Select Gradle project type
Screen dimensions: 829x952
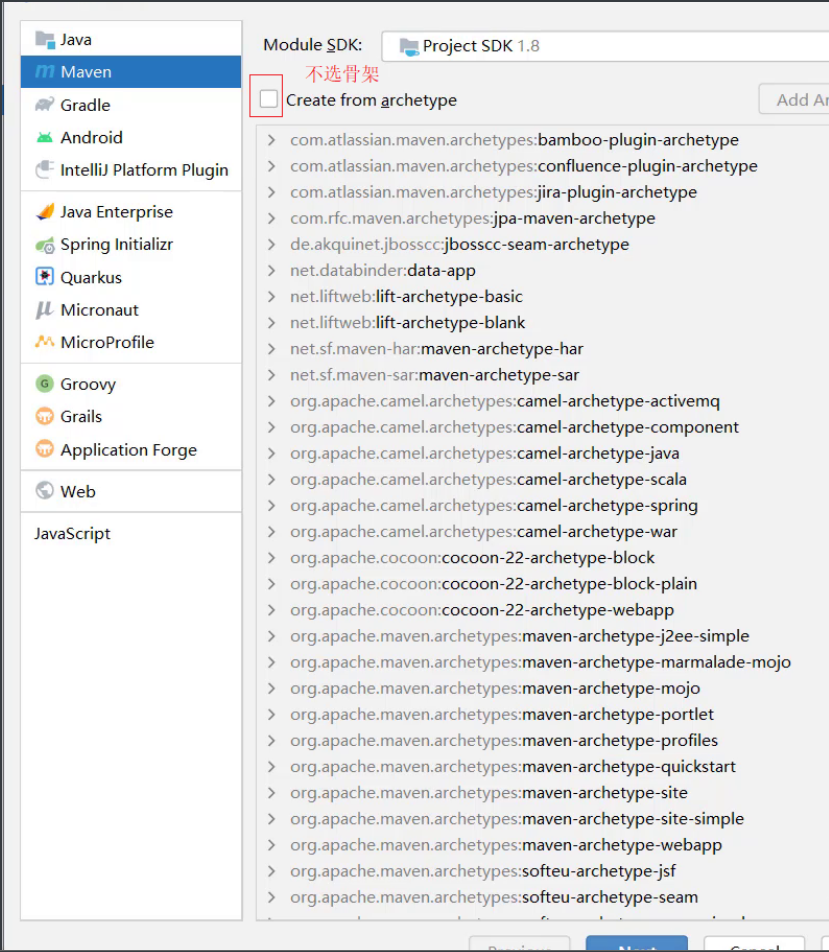131,104
